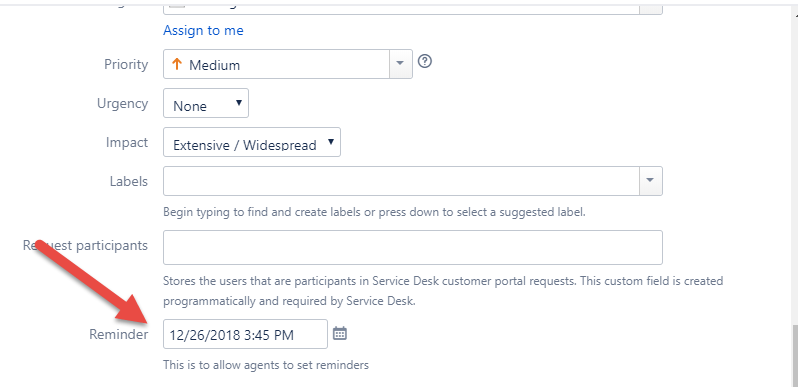The width and height of the screenshot is (798, 387).
Task: Click the Reminder date field 12/26/2018 3:45 PM
Action: coord(245,334)
